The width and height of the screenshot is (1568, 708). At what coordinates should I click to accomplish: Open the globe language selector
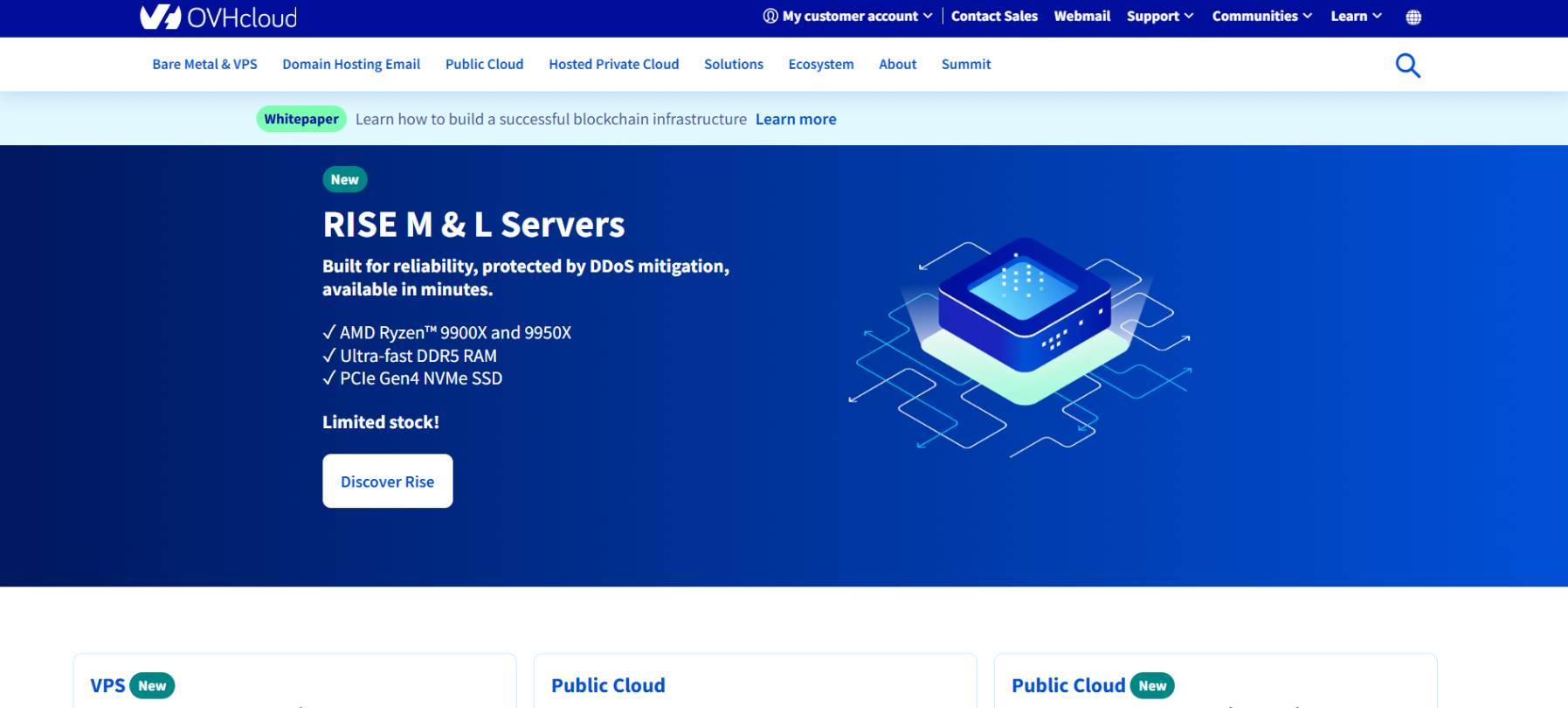pos(1413,17)
